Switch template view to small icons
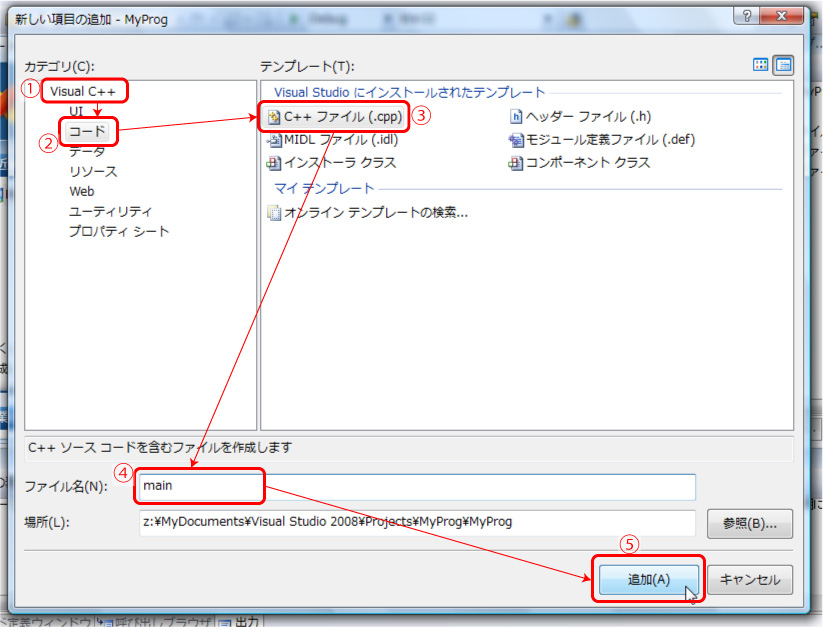Viewport: 823px width, 627px height. (x=783, y=65)
